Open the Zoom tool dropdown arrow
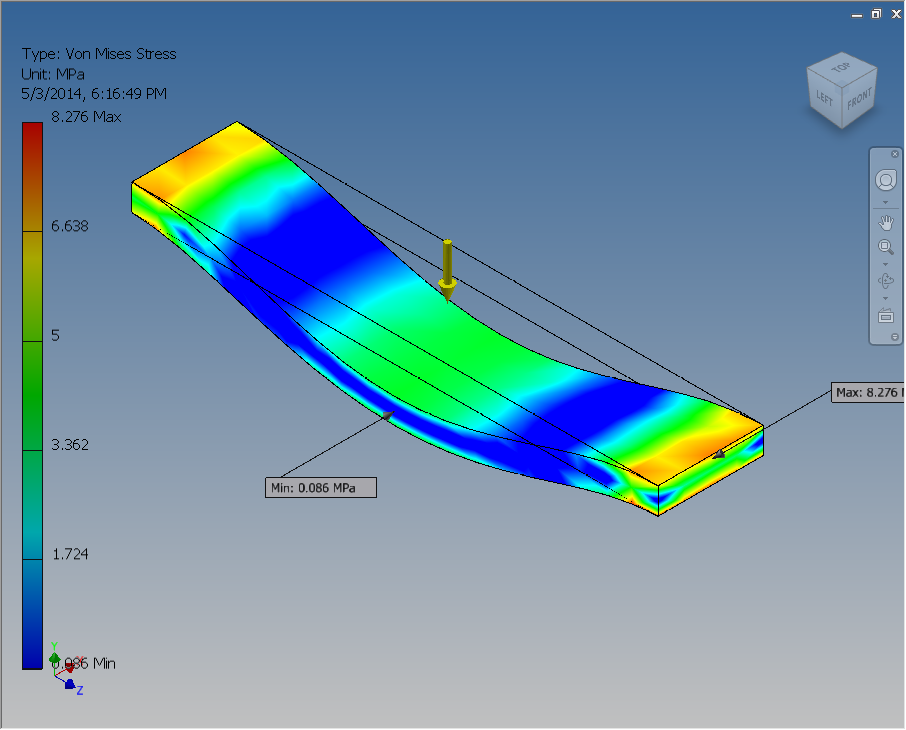The width and height of the screenshot is (906, 730). pyautogui.click(x=886, y=263)
